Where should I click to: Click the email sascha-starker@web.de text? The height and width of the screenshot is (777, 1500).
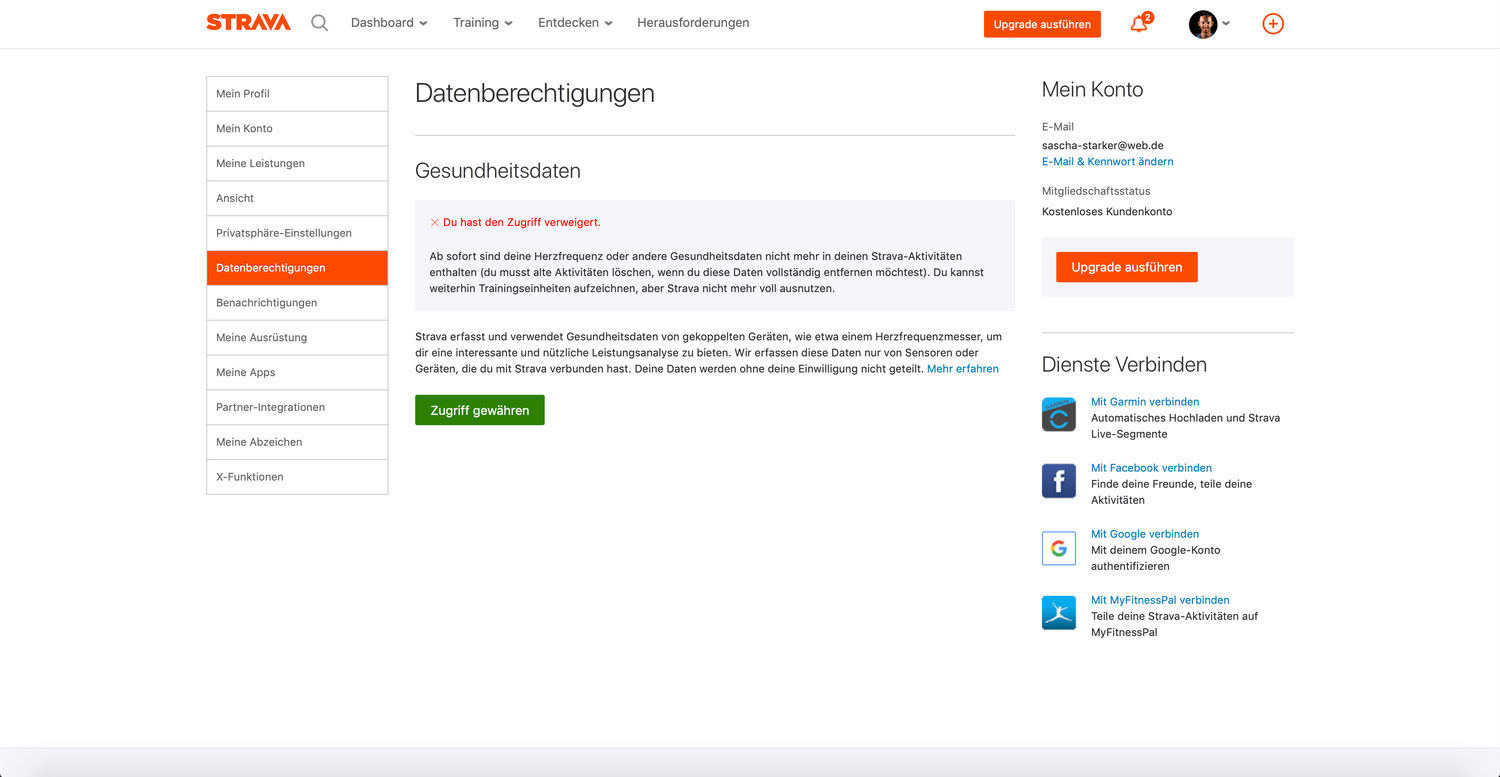tap(1103, 145)
